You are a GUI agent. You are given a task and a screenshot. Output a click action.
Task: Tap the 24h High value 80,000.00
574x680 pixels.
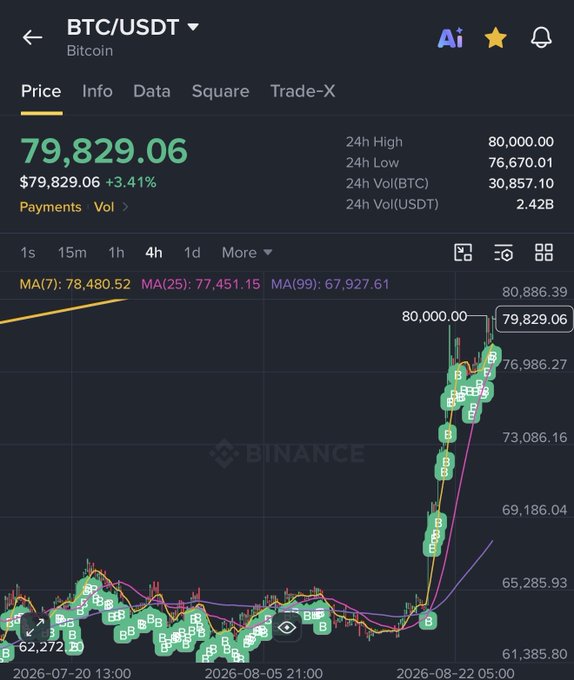click(x=521, y=142)
